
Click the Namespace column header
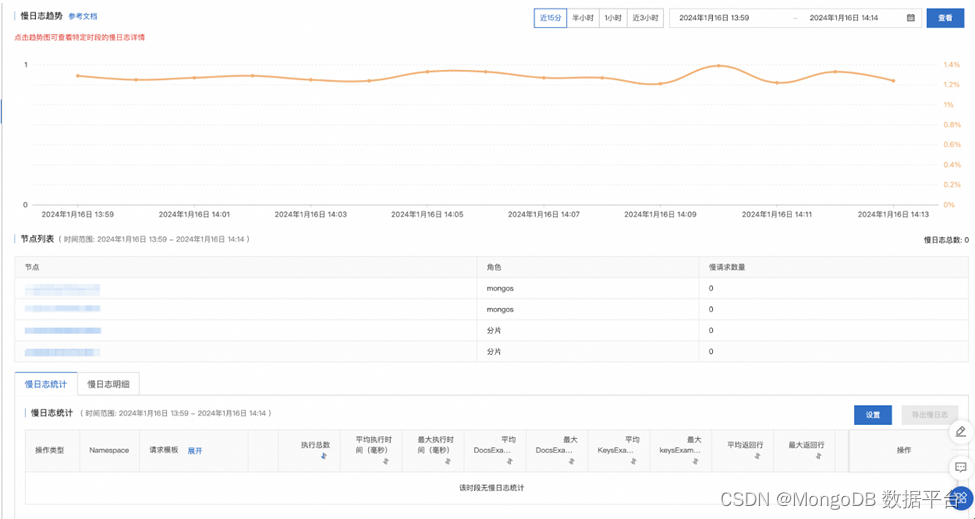coord(109,451)
